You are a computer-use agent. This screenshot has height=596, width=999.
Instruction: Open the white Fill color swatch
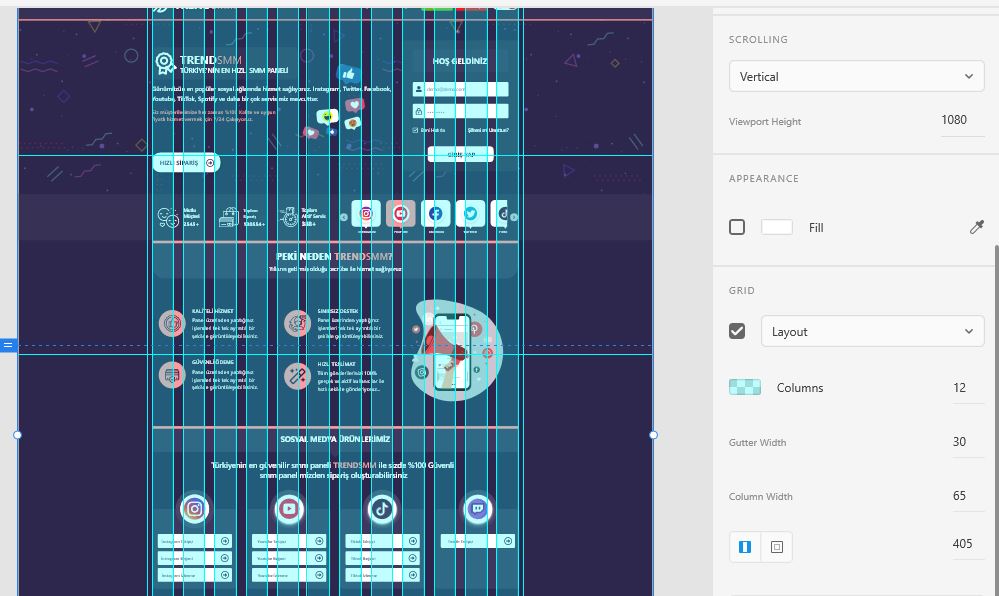[x=777, y=227]
